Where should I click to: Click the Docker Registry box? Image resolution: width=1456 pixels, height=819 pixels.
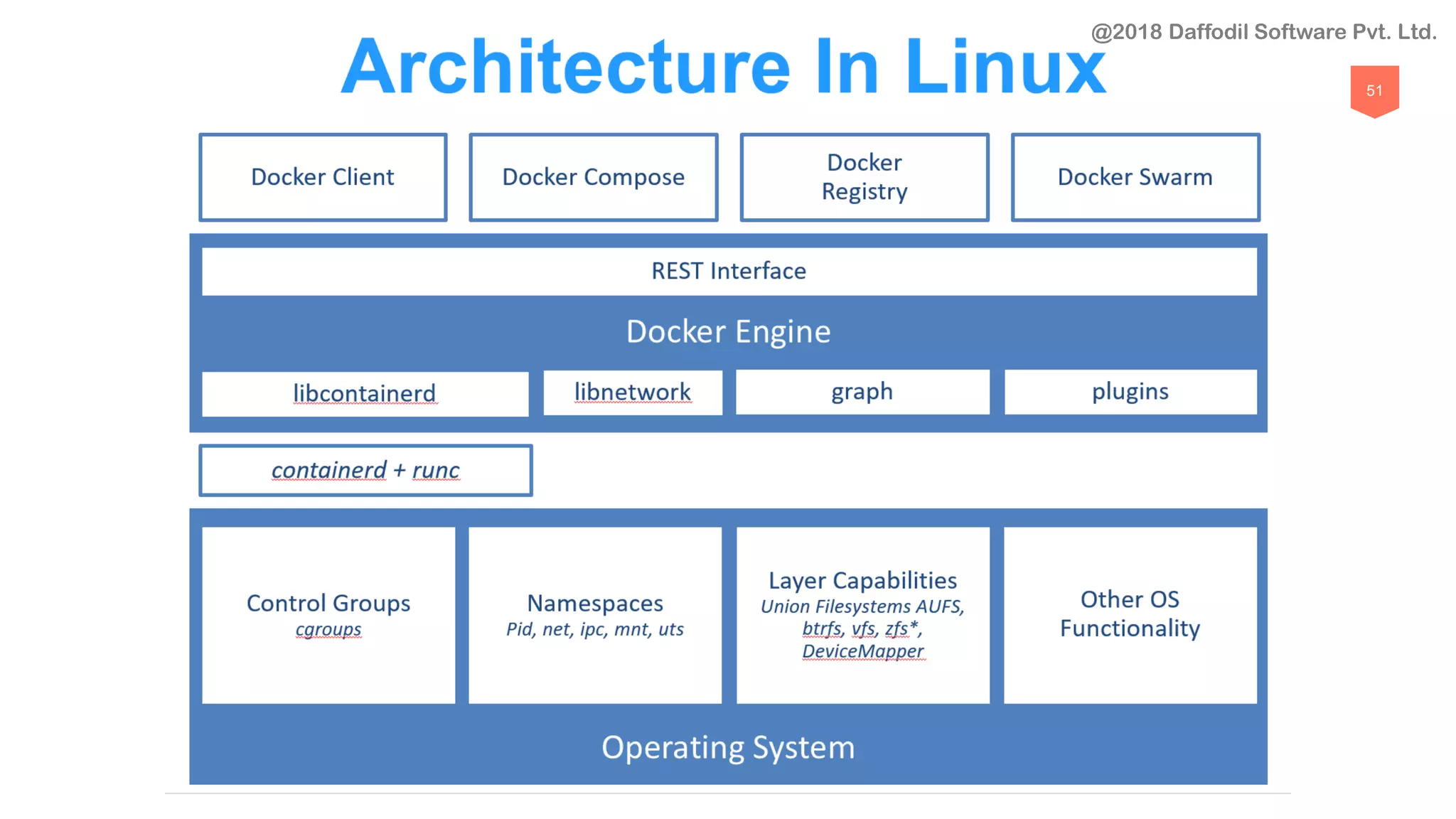point(864,177)
